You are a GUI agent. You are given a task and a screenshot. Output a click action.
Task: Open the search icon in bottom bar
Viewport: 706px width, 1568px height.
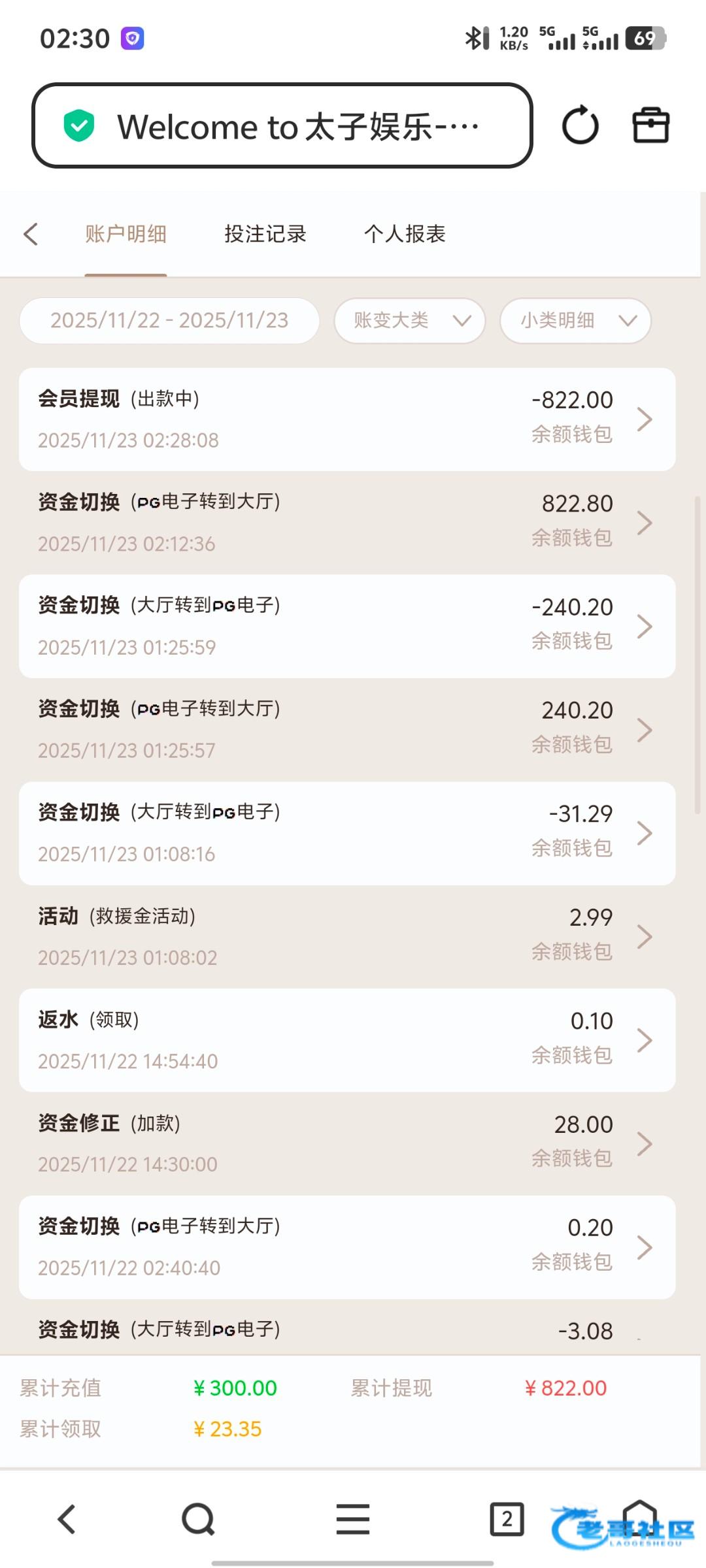pos(198,1519)
